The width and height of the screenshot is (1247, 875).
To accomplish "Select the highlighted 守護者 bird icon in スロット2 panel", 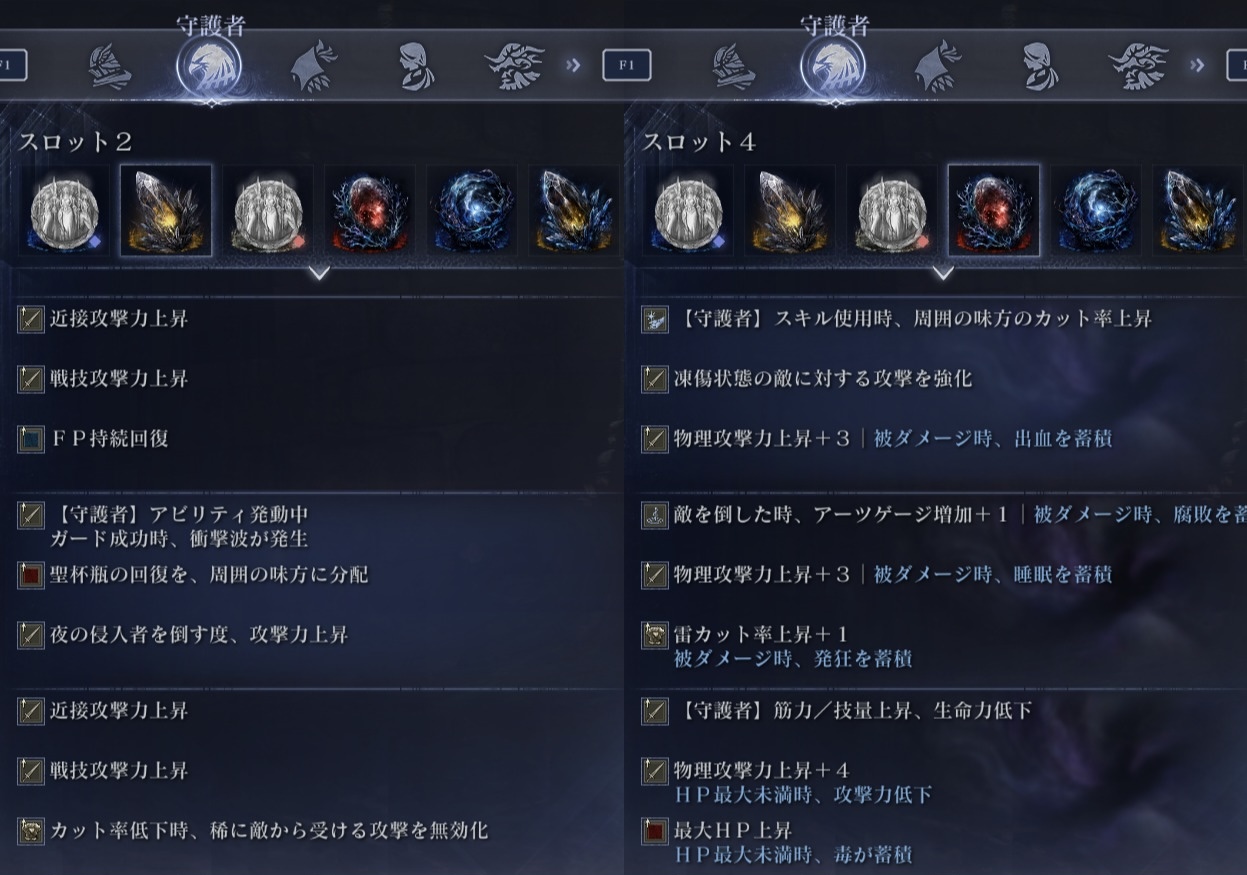I will [x=208, y=68].
